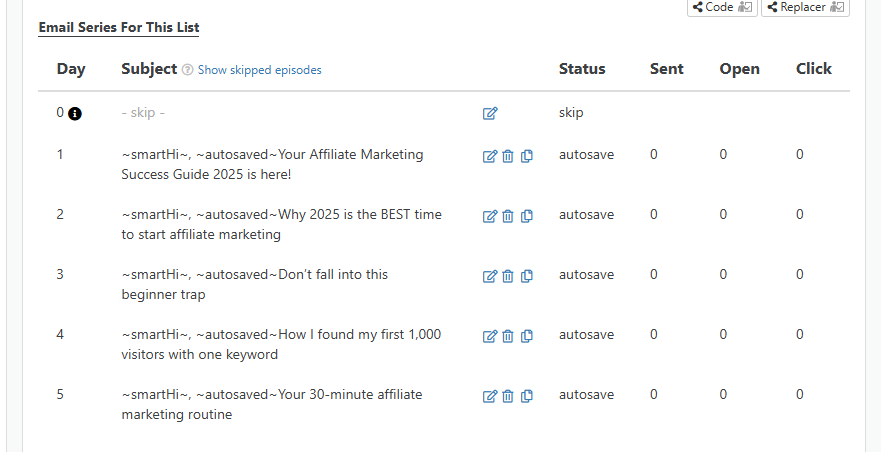Edit the day 5 30-minute routine email

tap(490, 396)
